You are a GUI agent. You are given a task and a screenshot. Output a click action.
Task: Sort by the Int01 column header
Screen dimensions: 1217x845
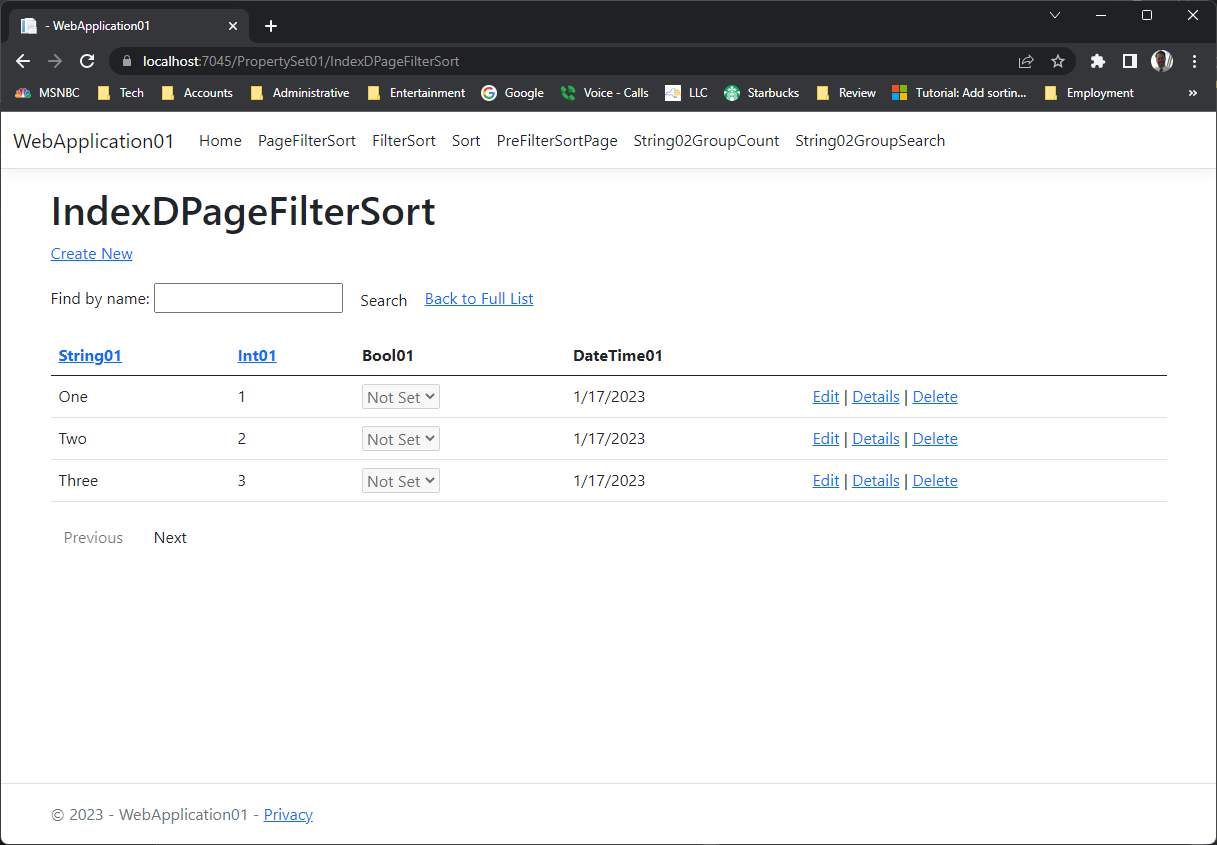coord(257,356)
